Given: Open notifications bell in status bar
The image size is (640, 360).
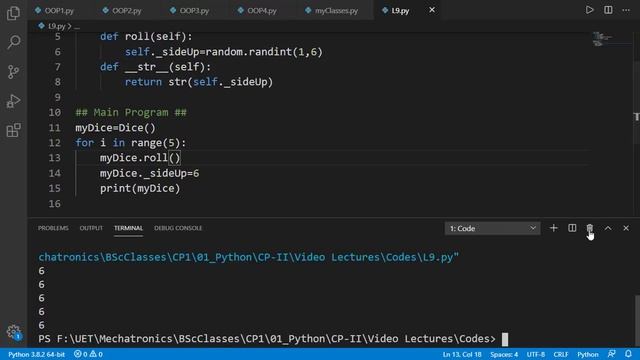Looking at the screenshot, I should [628, 354].
